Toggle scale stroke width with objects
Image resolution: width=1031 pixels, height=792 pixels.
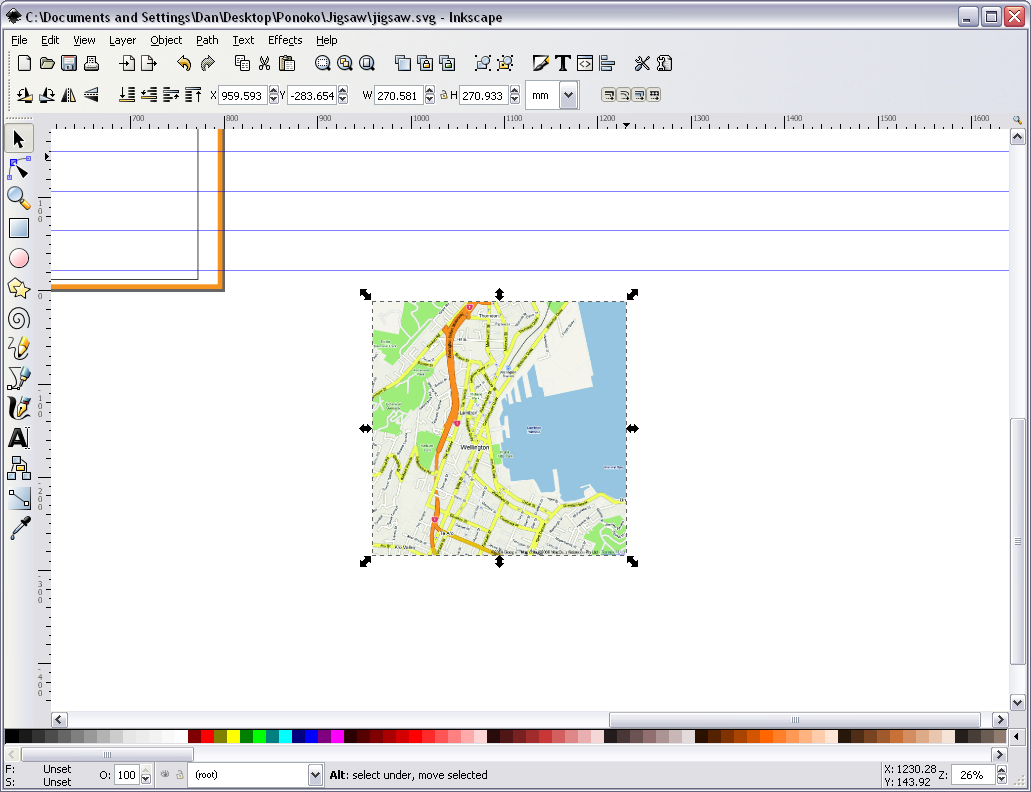[608, 95]
